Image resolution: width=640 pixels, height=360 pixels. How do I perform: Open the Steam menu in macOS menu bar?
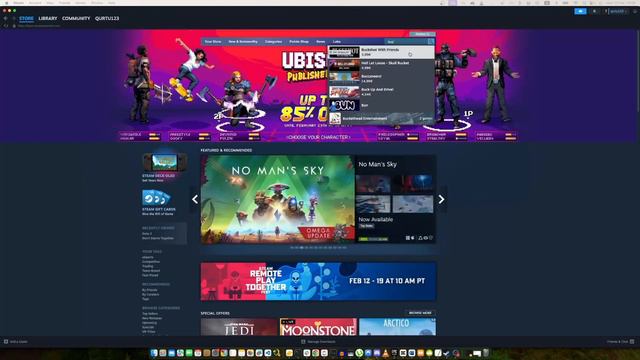[x=18, y=3]
